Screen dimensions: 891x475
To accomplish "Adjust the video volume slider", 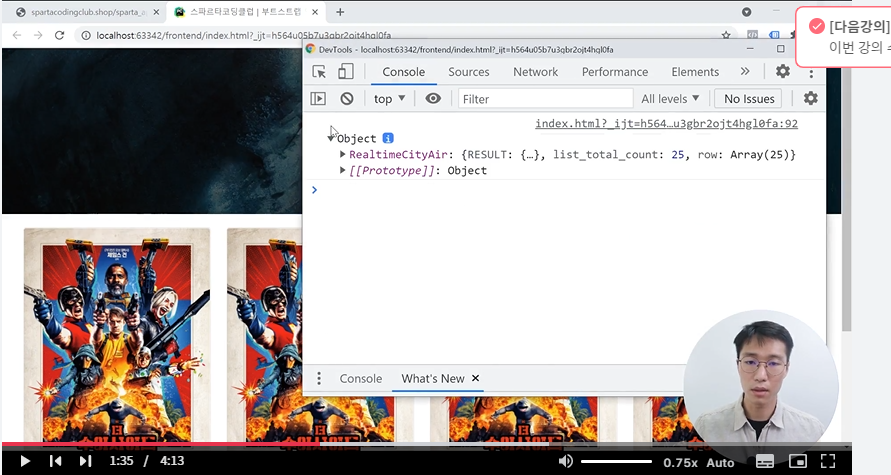I will pos(615,461).
